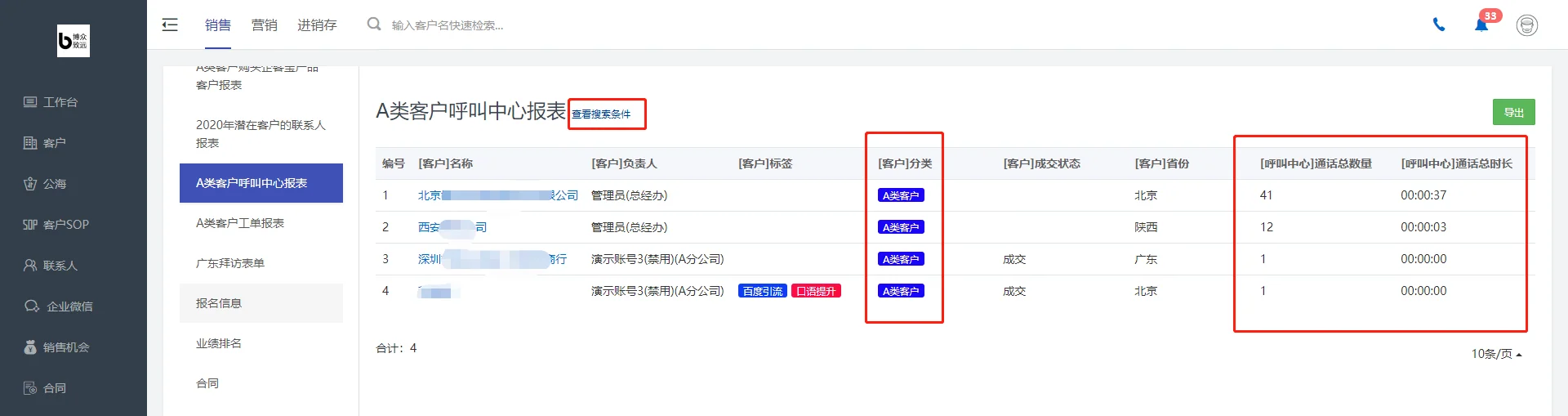Click the company logo
Viewport: 1568px width, 416px height.
[73, 41]
